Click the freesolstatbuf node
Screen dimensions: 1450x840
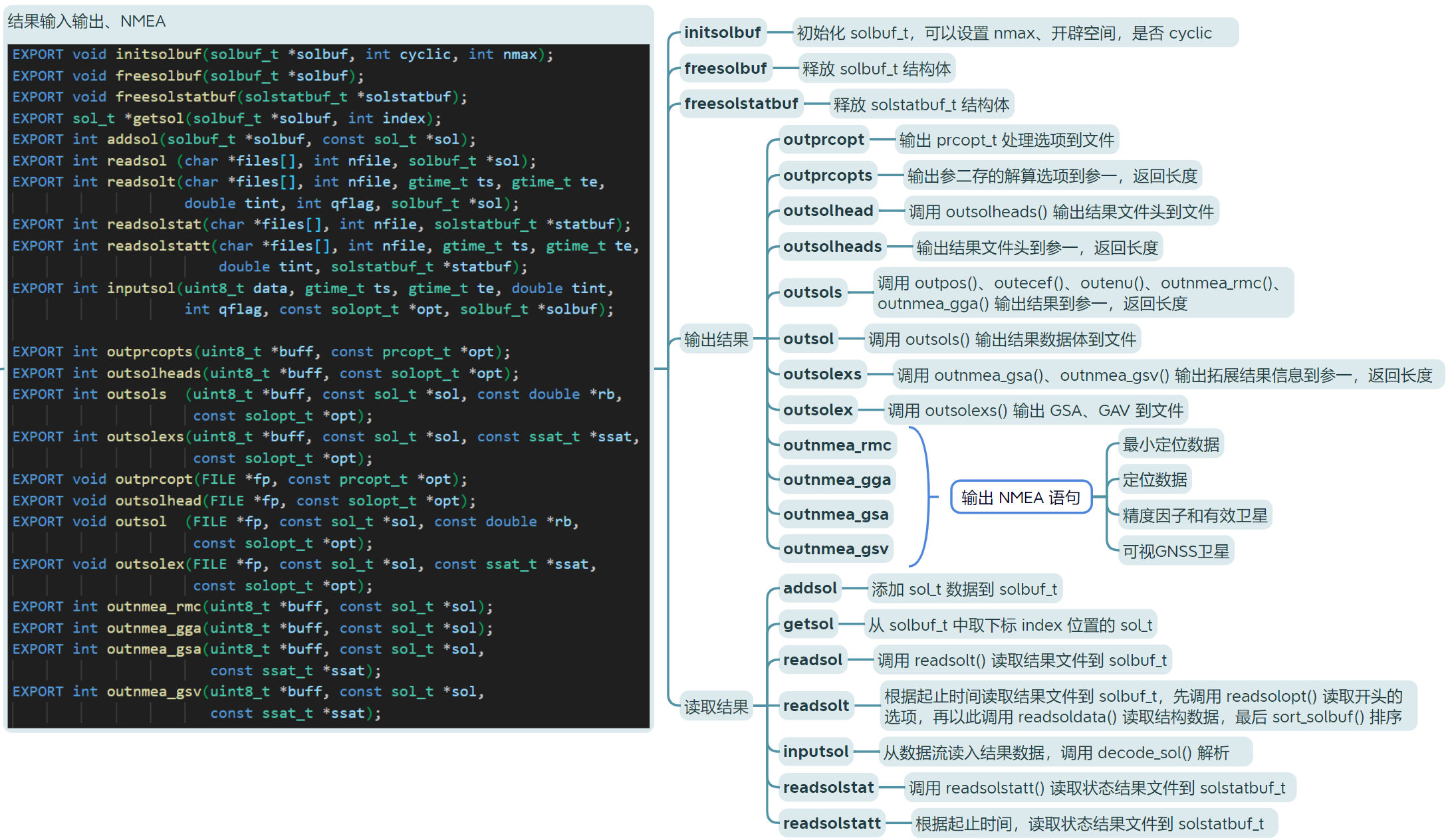[741, 104]
